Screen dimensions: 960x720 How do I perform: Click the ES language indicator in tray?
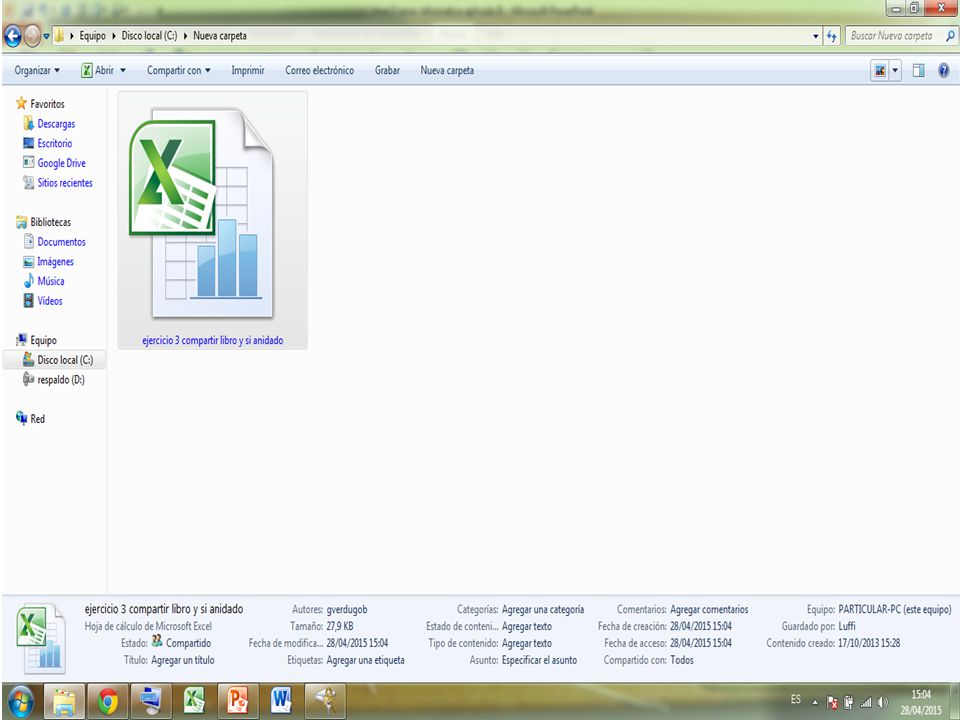[x=795, y=699]
